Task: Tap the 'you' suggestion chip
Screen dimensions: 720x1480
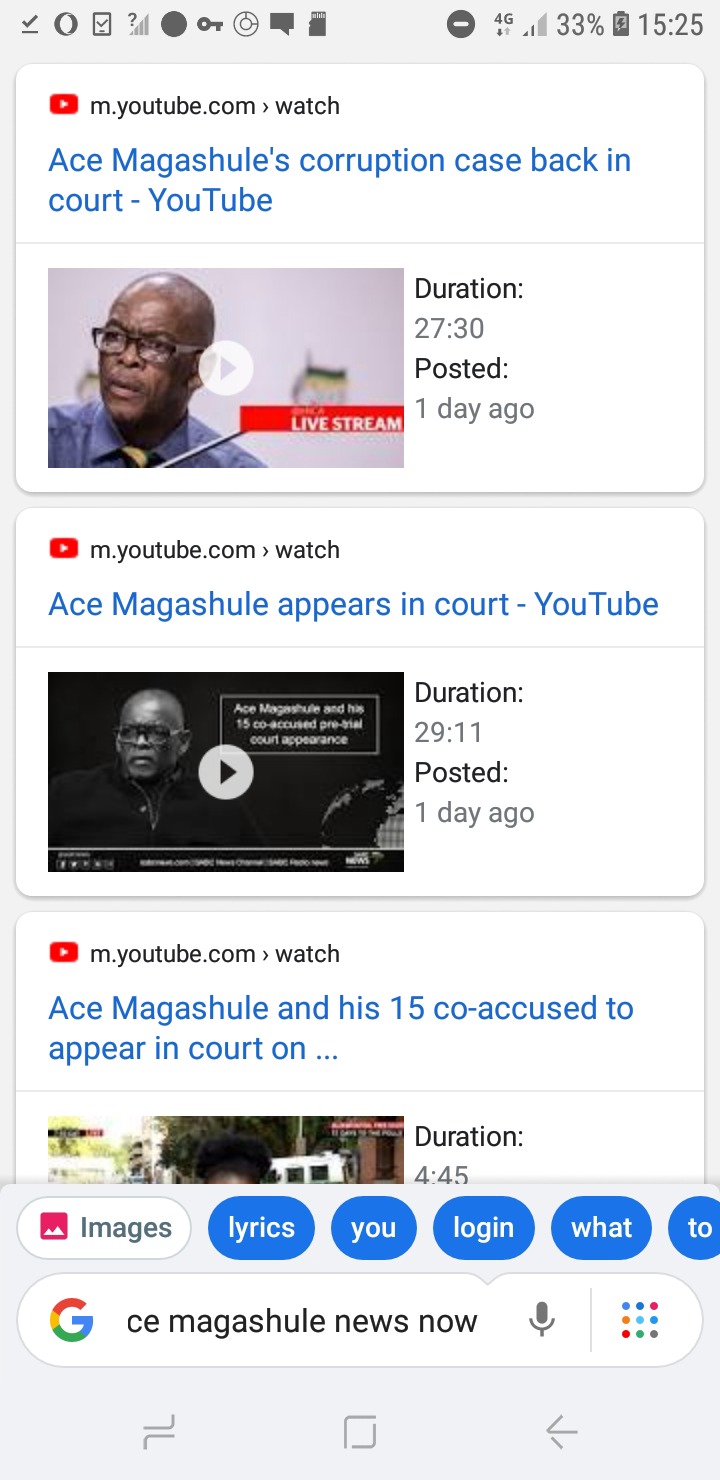Action: [373, 1228]
